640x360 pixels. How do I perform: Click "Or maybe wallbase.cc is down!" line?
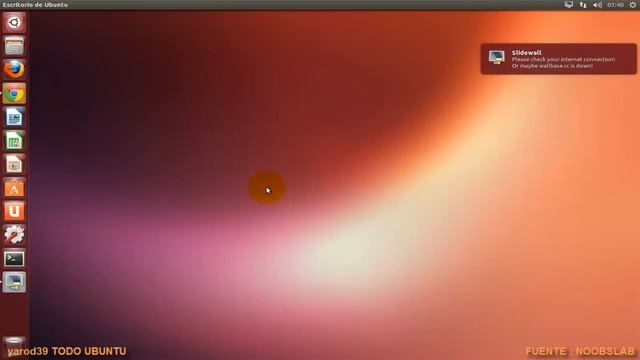[552, 66]
